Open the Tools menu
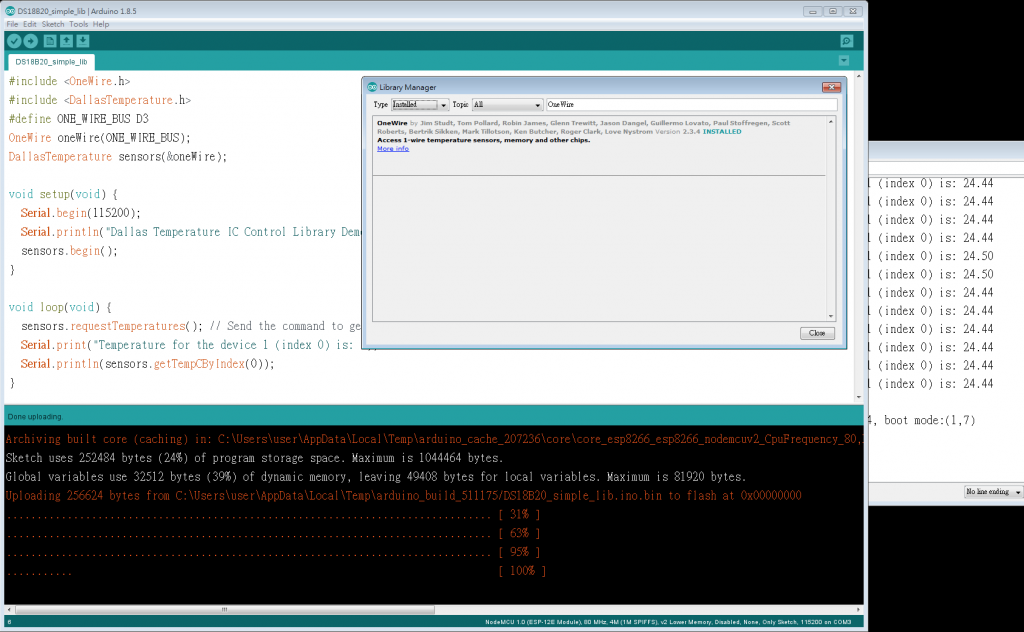 [x=78, y=24]
